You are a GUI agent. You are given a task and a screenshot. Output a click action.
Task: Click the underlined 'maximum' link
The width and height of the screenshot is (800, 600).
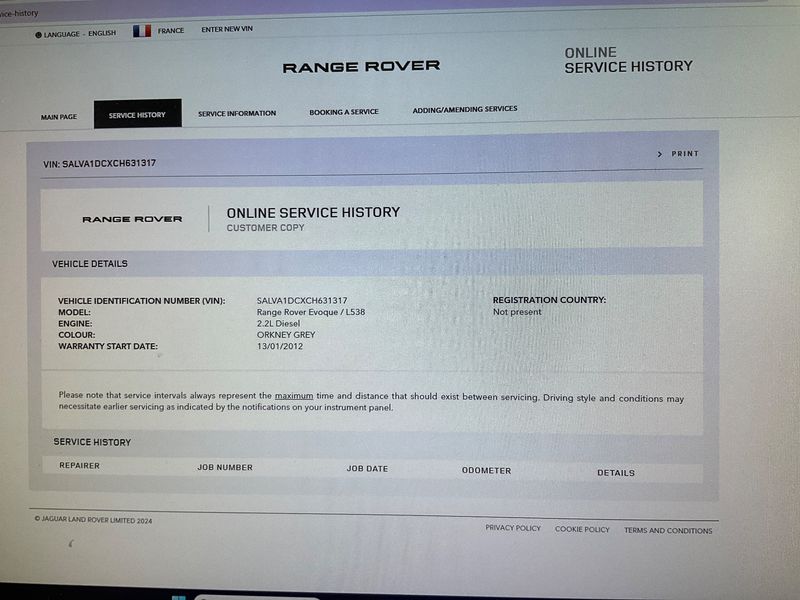click(x=294, y=396)
